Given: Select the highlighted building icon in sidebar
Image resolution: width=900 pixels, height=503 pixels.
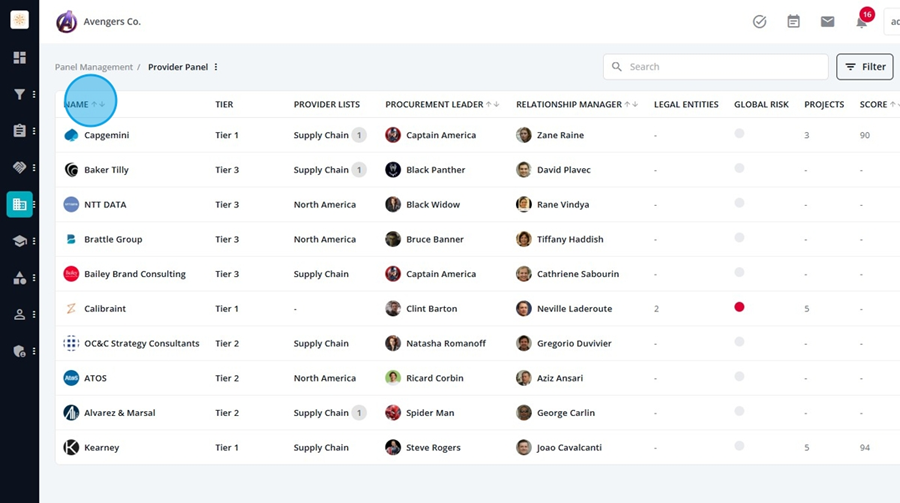Looking at the screenshot, I should click(x=20, y=204).
